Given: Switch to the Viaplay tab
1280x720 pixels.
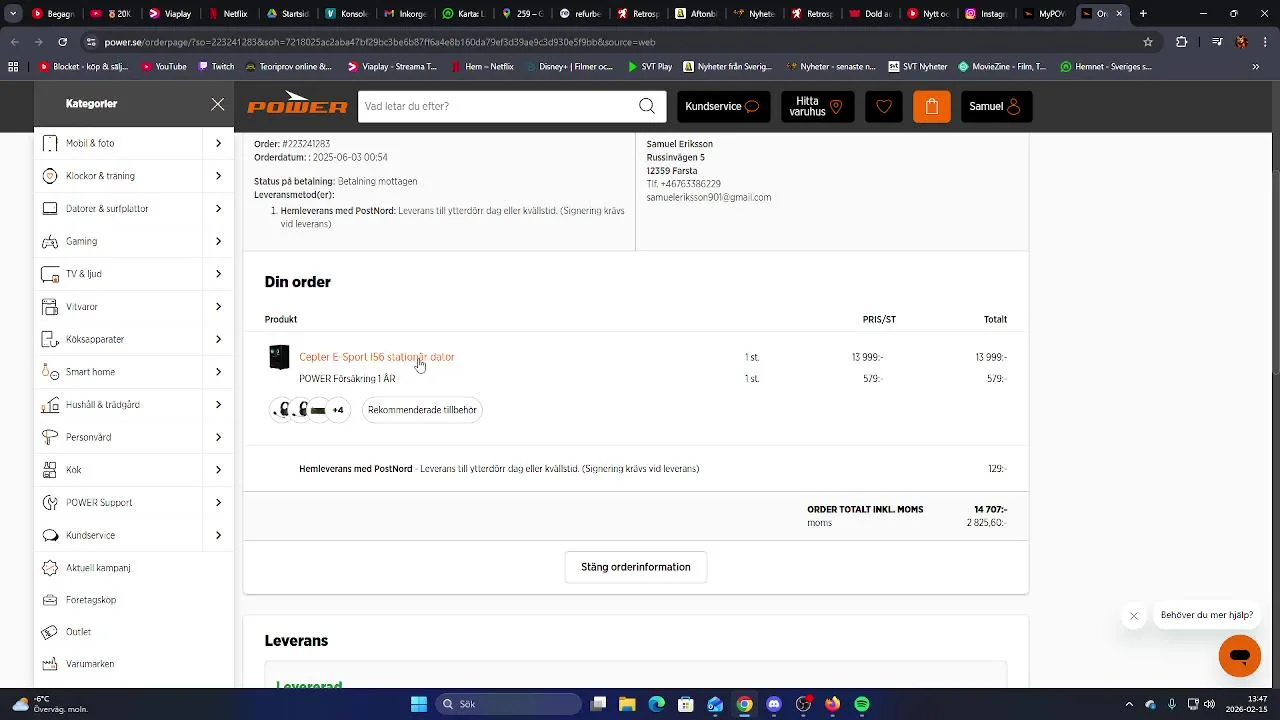Looking at the screenshot, I should pyautogui.click(x=170, y=14).
